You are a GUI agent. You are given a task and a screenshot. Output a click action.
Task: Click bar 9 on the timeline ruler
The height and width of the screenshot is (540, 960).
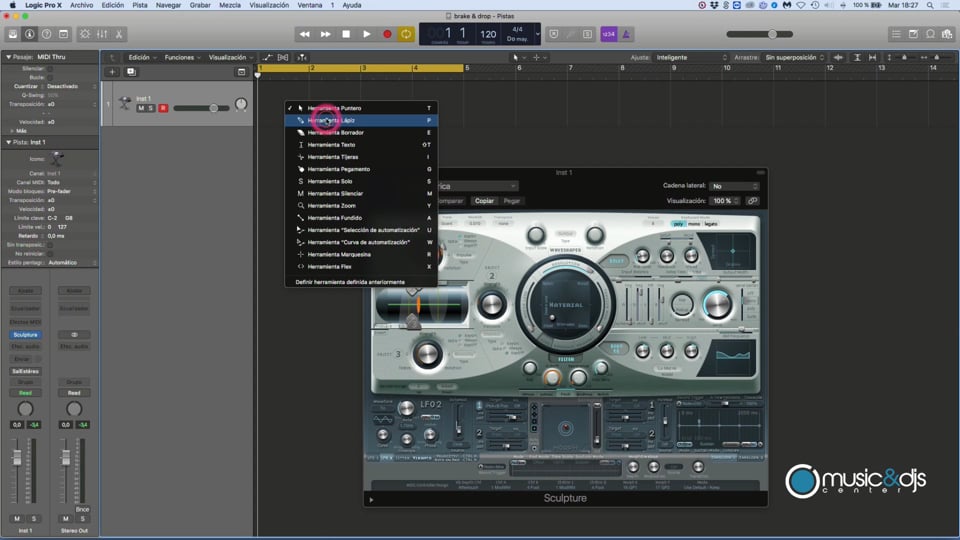point(674,68)
